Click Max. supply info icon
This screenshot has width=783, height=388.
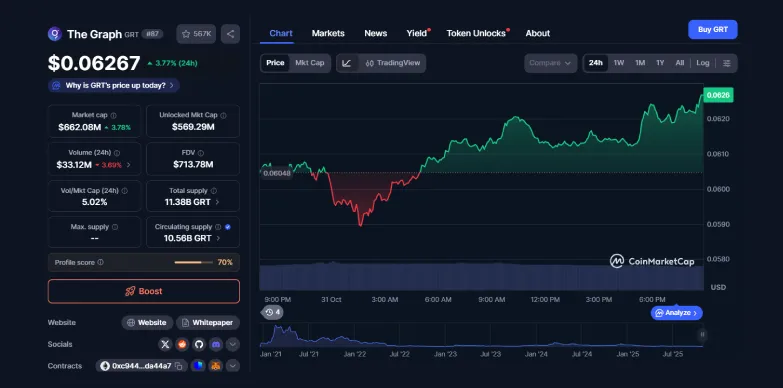tap(115, 227)
